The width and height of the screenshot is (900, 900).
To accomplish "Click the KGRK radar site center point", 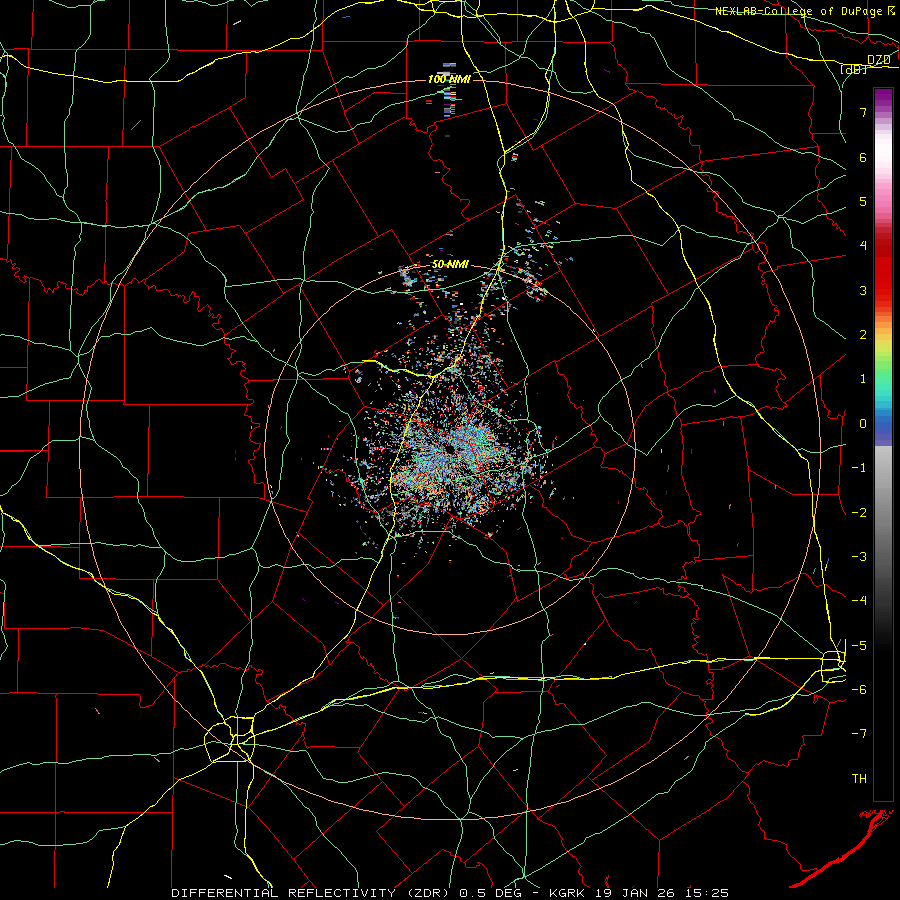I will (449, 448).
